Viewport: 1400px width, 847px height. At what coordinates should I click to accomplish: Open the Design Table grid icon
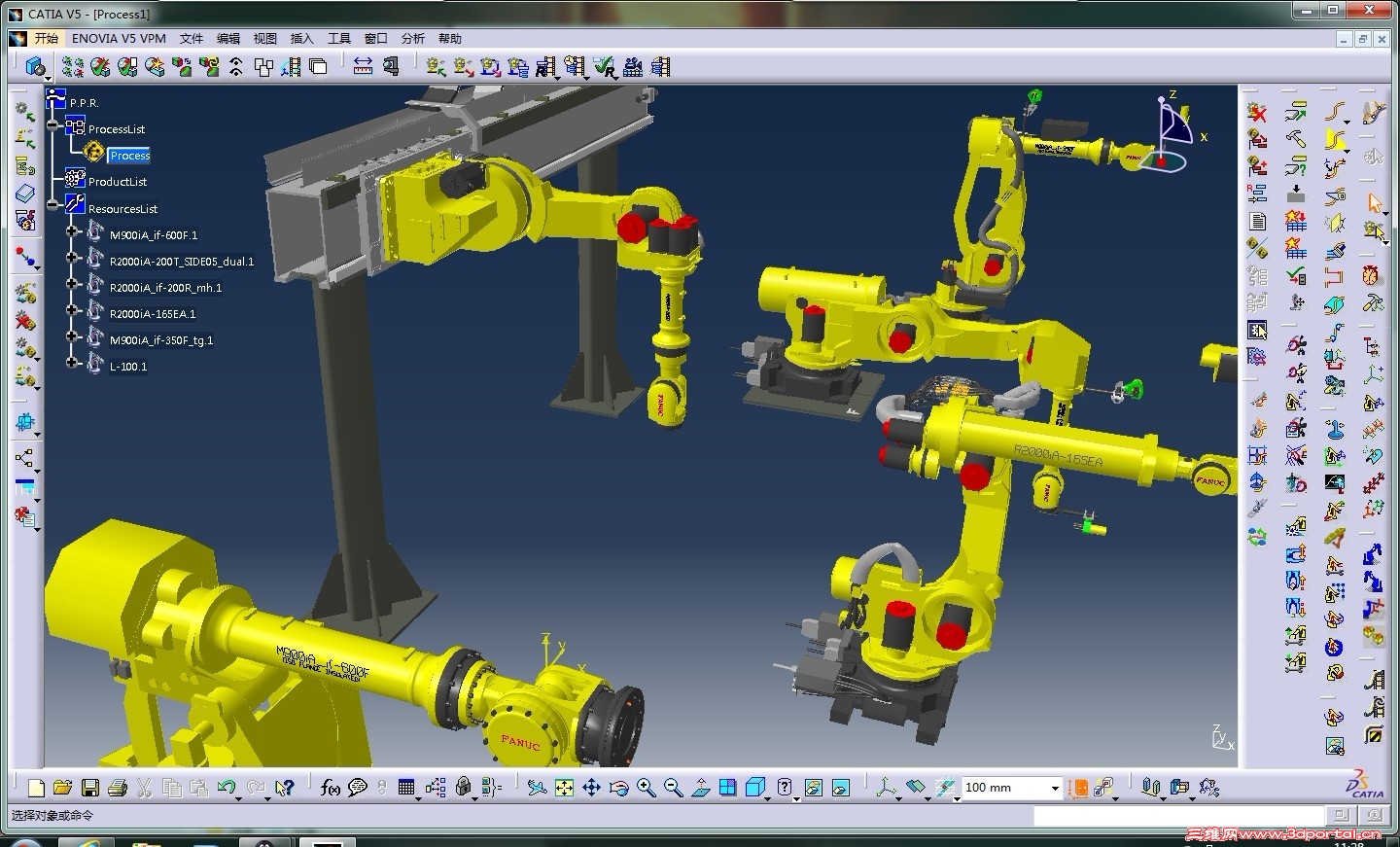(x=407, y=788)
